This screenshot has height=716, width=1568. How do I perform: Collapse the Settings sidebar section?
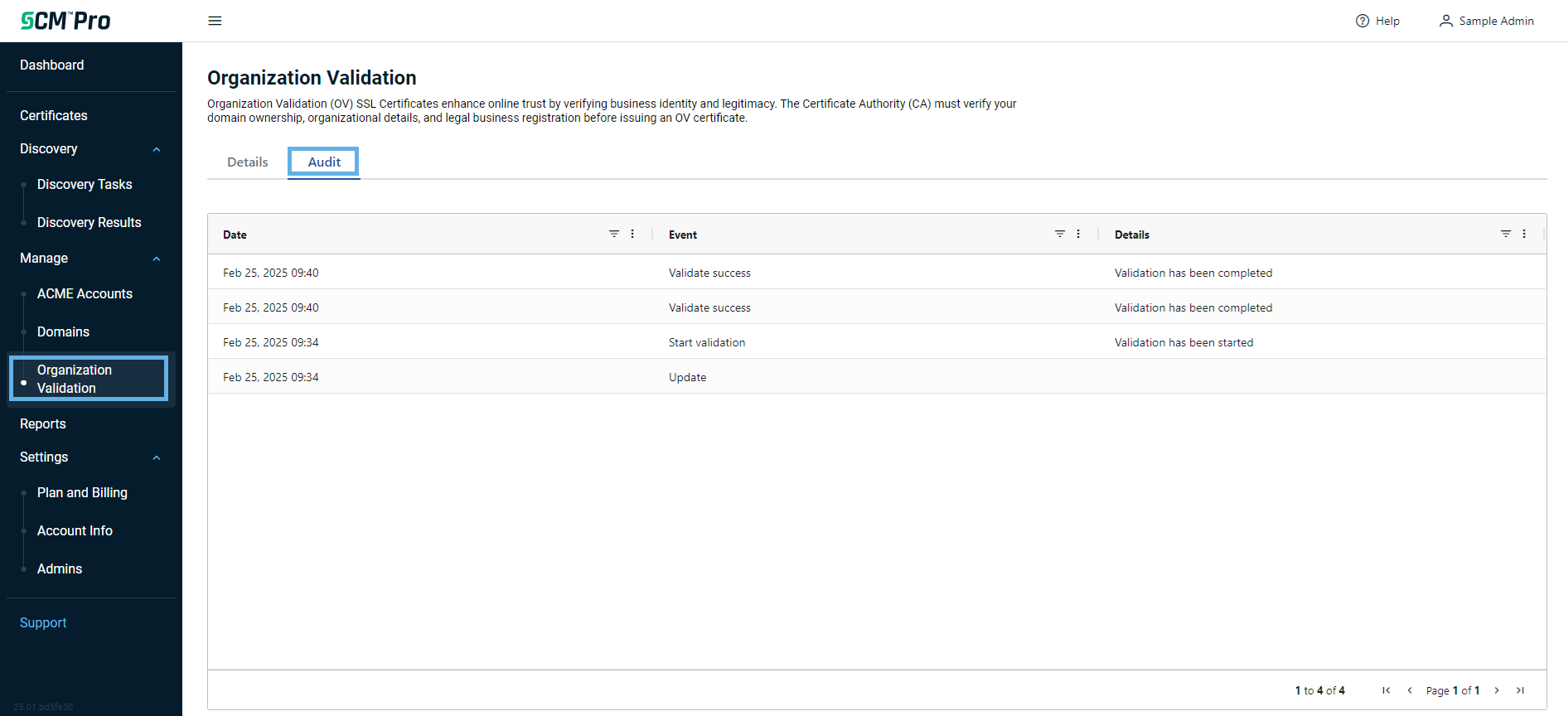tap(156, 457)
